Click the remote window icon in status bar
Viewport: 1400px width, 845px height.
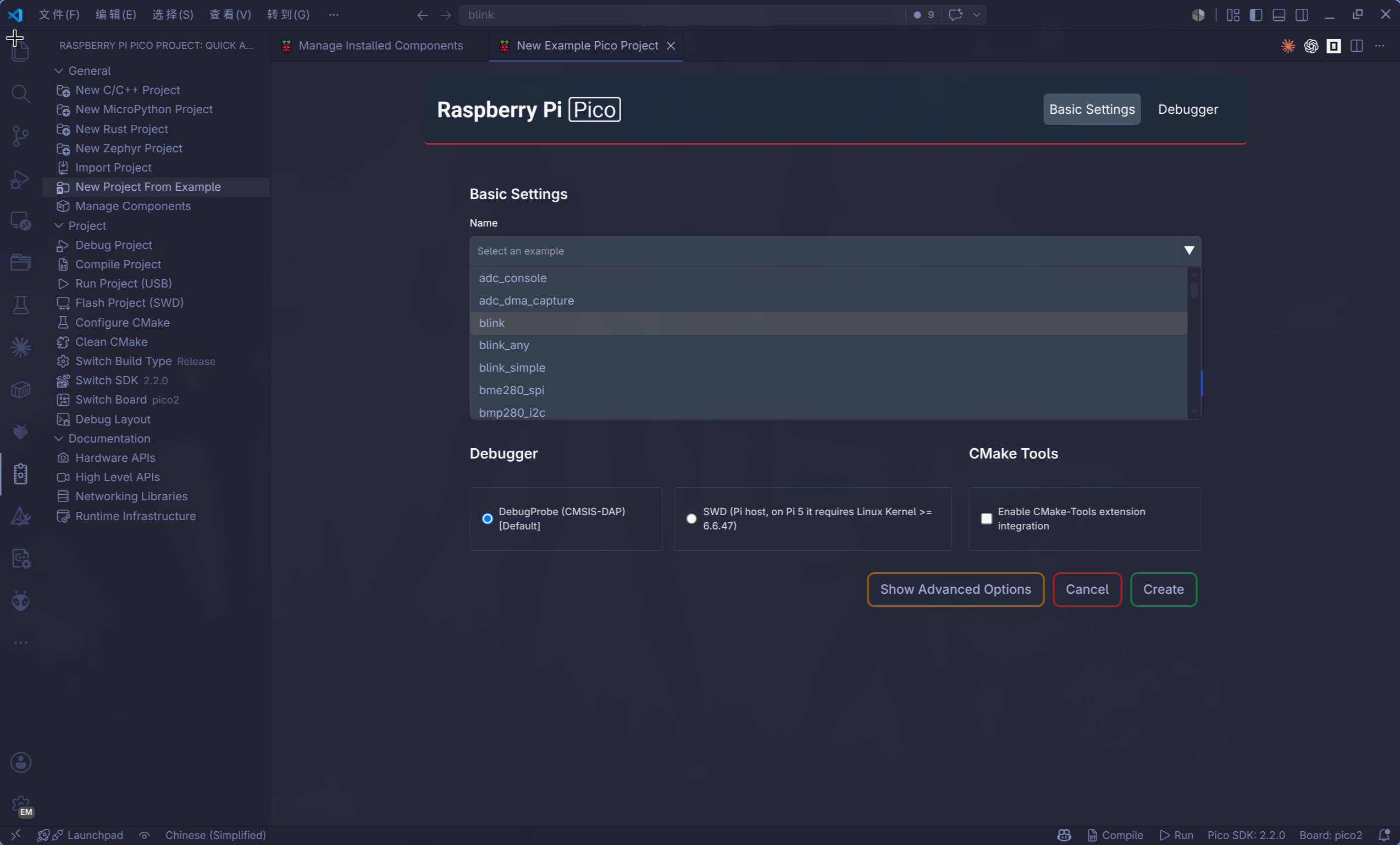tap(15, 835)
